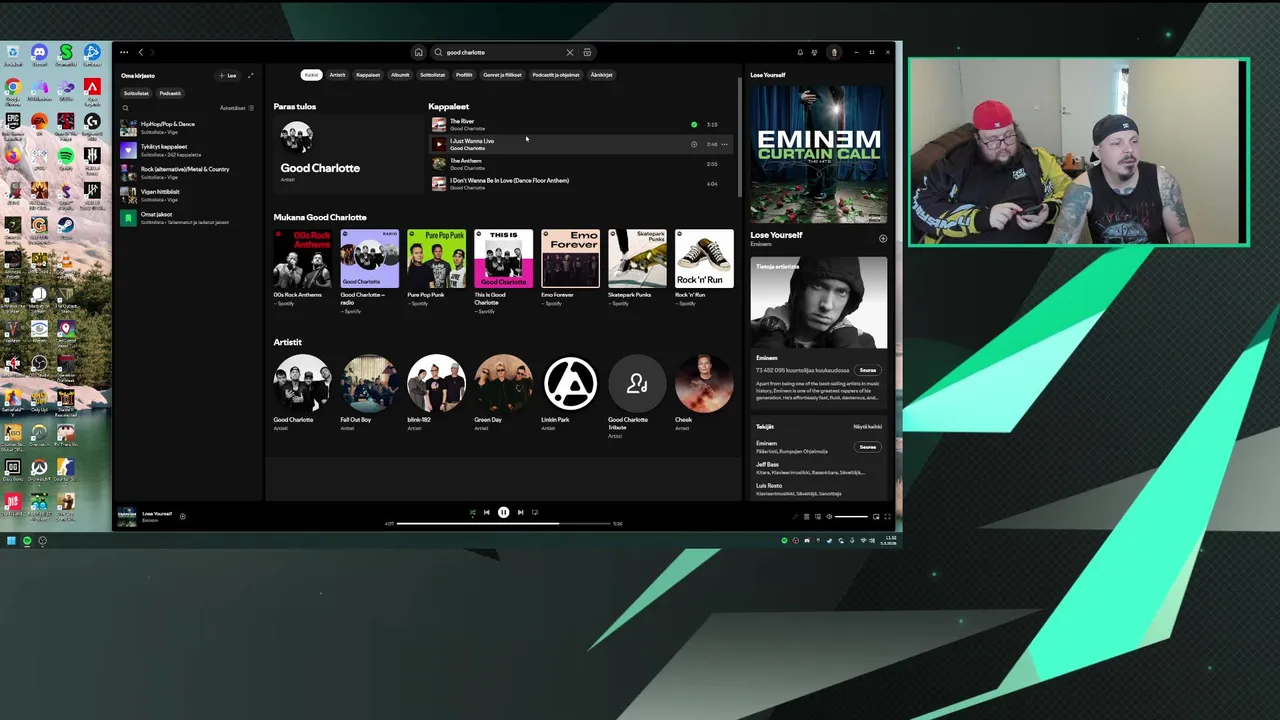This screenshot has height=720, width=1280.
Task: Open more options for I Just Wanna Live
Action: [724, 144]
